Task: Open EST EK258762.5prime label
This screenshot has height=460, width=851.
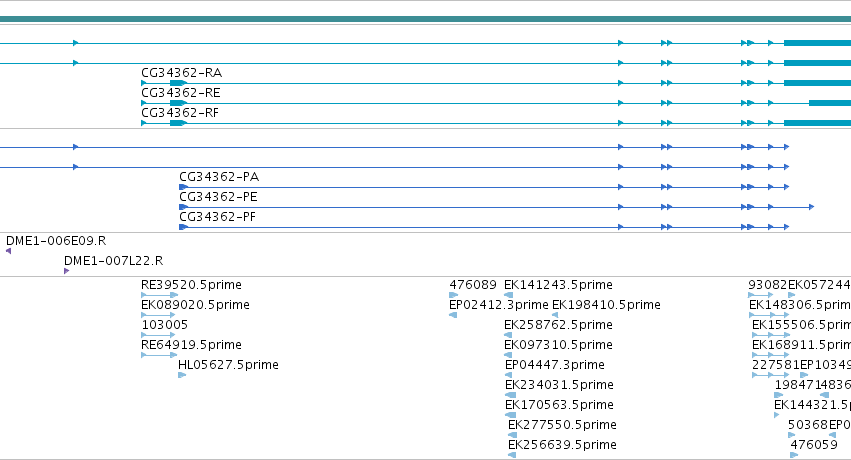Action: (558, 325)
